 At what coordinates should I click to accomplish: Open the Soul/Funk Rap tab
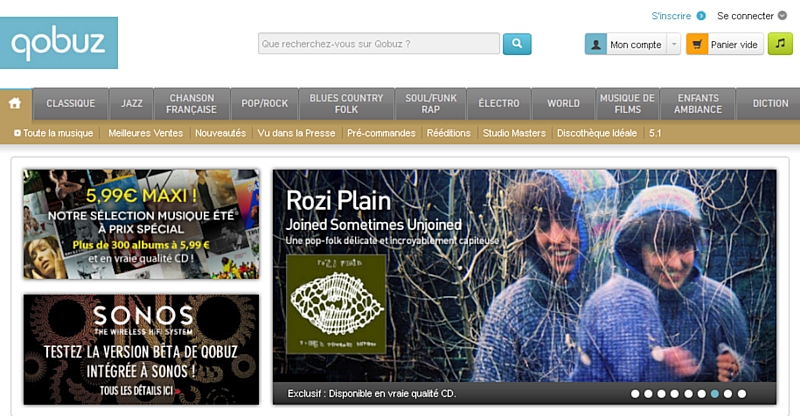431,104
